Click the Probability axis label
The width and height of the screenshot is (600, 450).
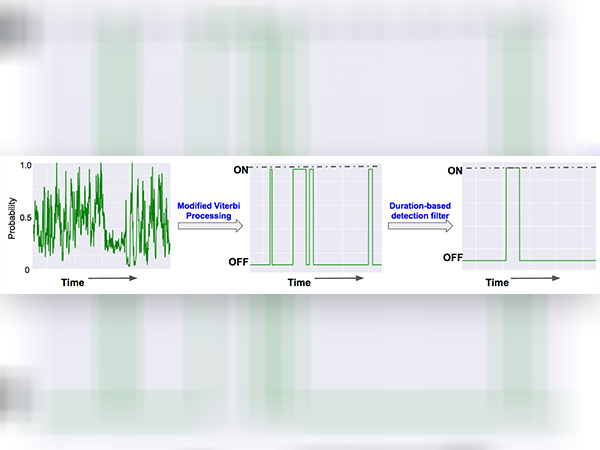click(12, 217)
